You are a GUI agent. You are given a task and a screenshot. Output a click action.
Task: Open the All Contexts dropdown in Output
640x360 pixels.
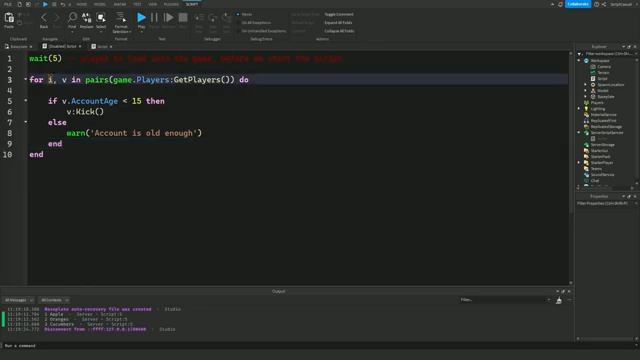tap(55, 300)
